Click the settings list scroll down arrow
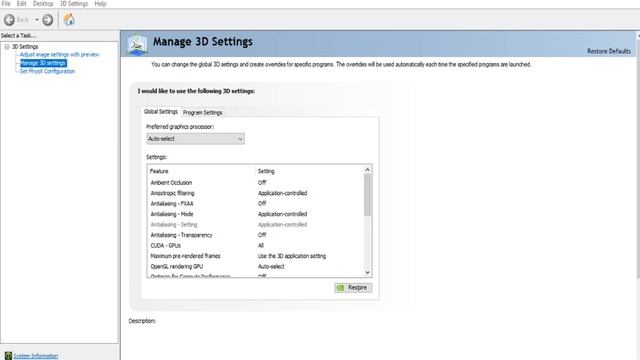640x360 pixels. coord(367,272)
